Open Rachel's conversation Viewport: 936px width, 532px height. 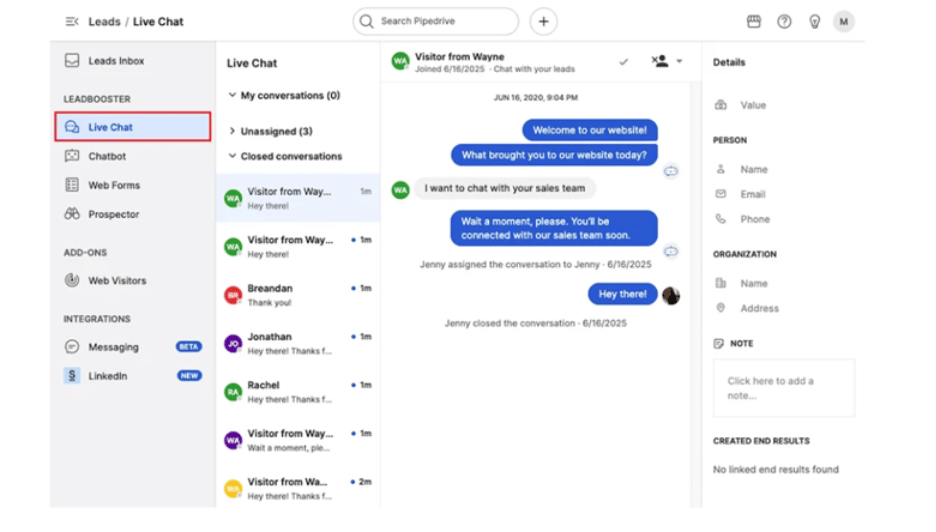tap(298, 392)
